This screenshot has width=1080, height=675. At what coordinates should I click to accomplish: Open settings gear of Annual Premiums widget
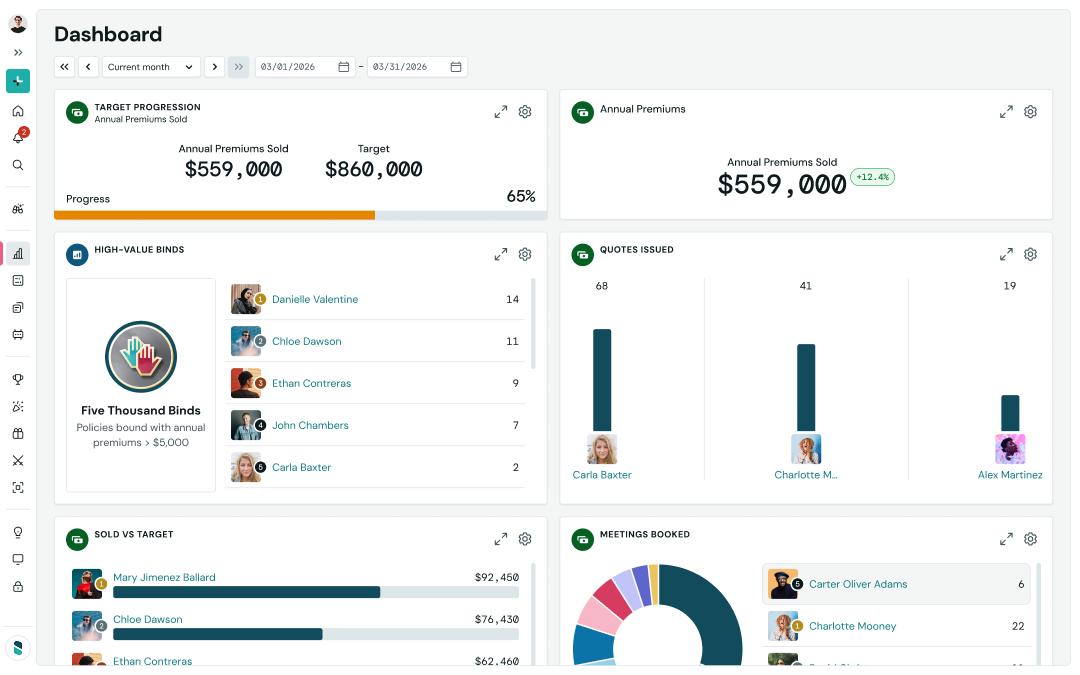[x=1030, y=112]
